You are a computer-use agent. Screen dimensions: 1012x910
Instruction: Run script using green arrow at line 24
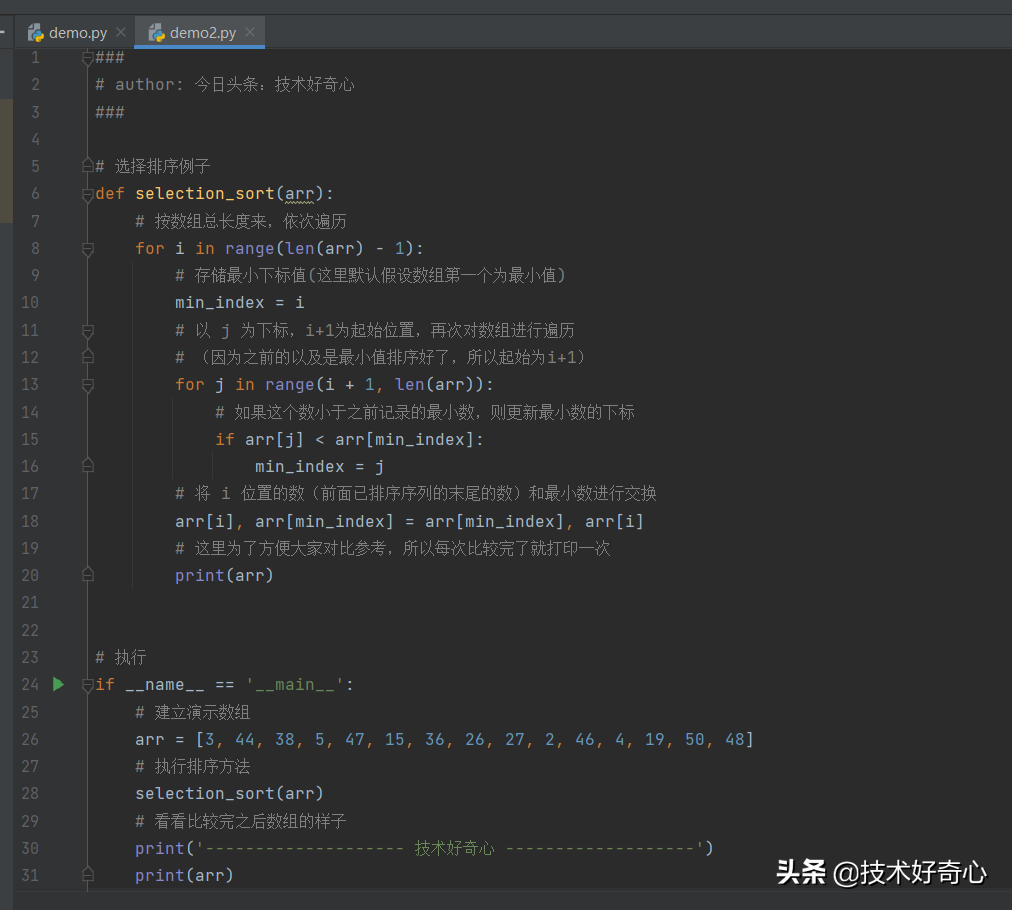point(58,684)
